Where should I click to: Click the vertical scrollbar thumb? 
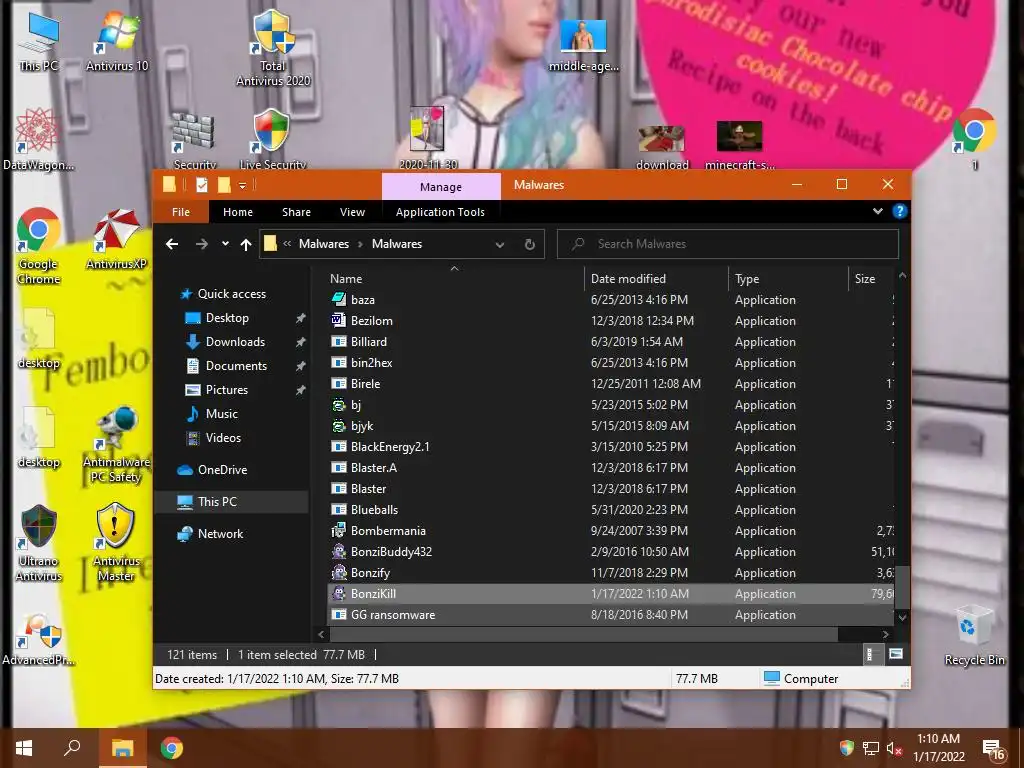903,587
